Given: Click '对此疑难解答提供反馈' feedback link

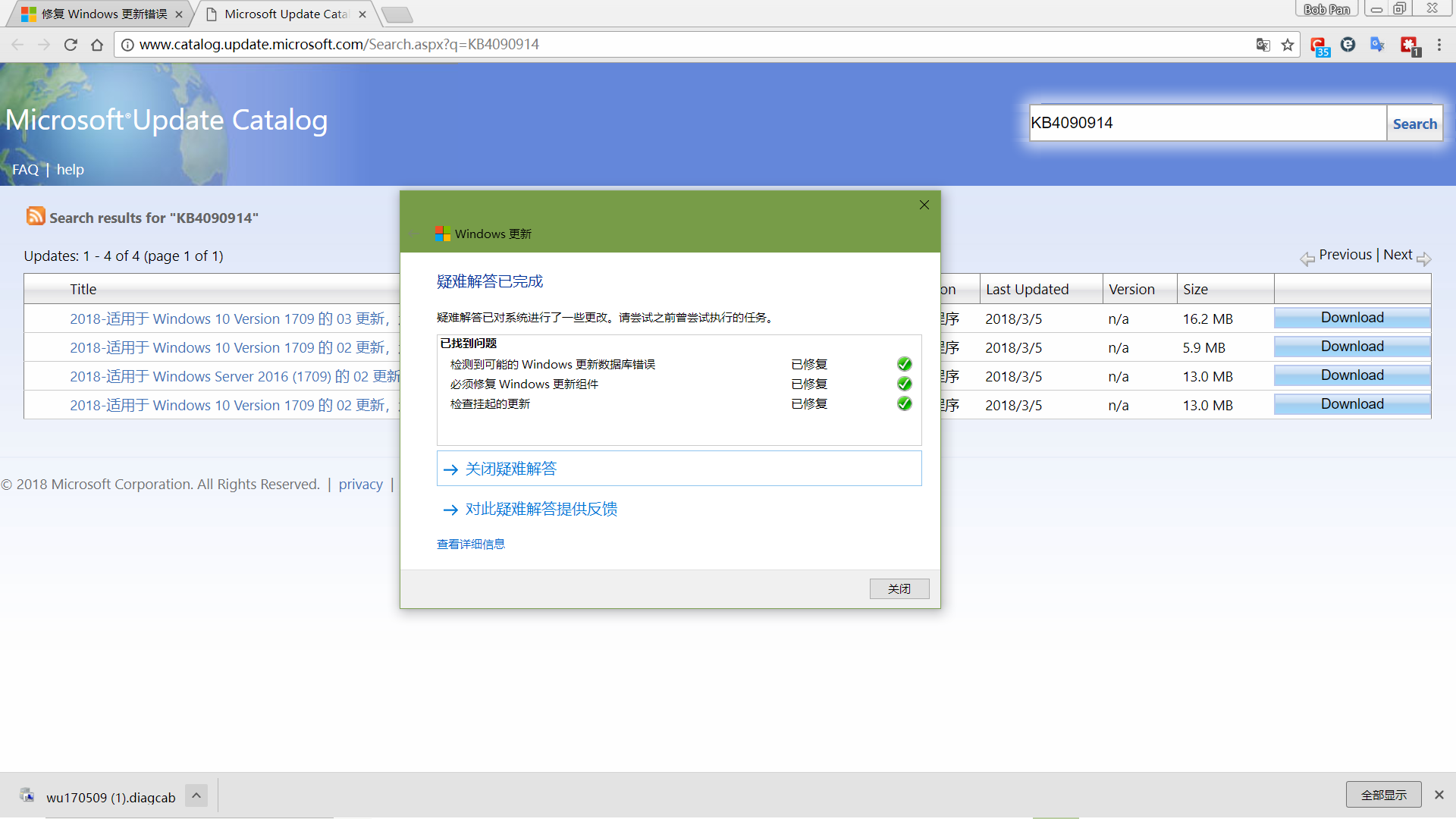Looking at the screenshot, I should (540, 509).
